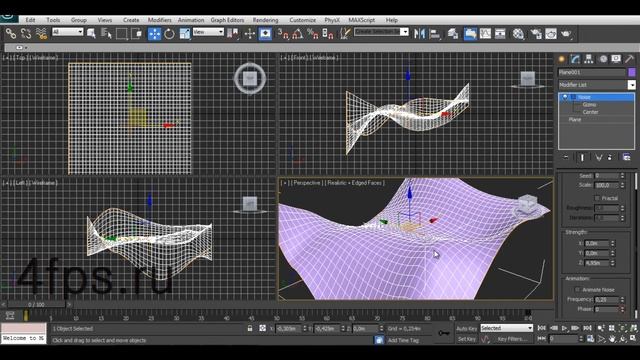Toggle the Percent Snap icon
Screen dimensions: 640x360
click(x=313, y=33)
